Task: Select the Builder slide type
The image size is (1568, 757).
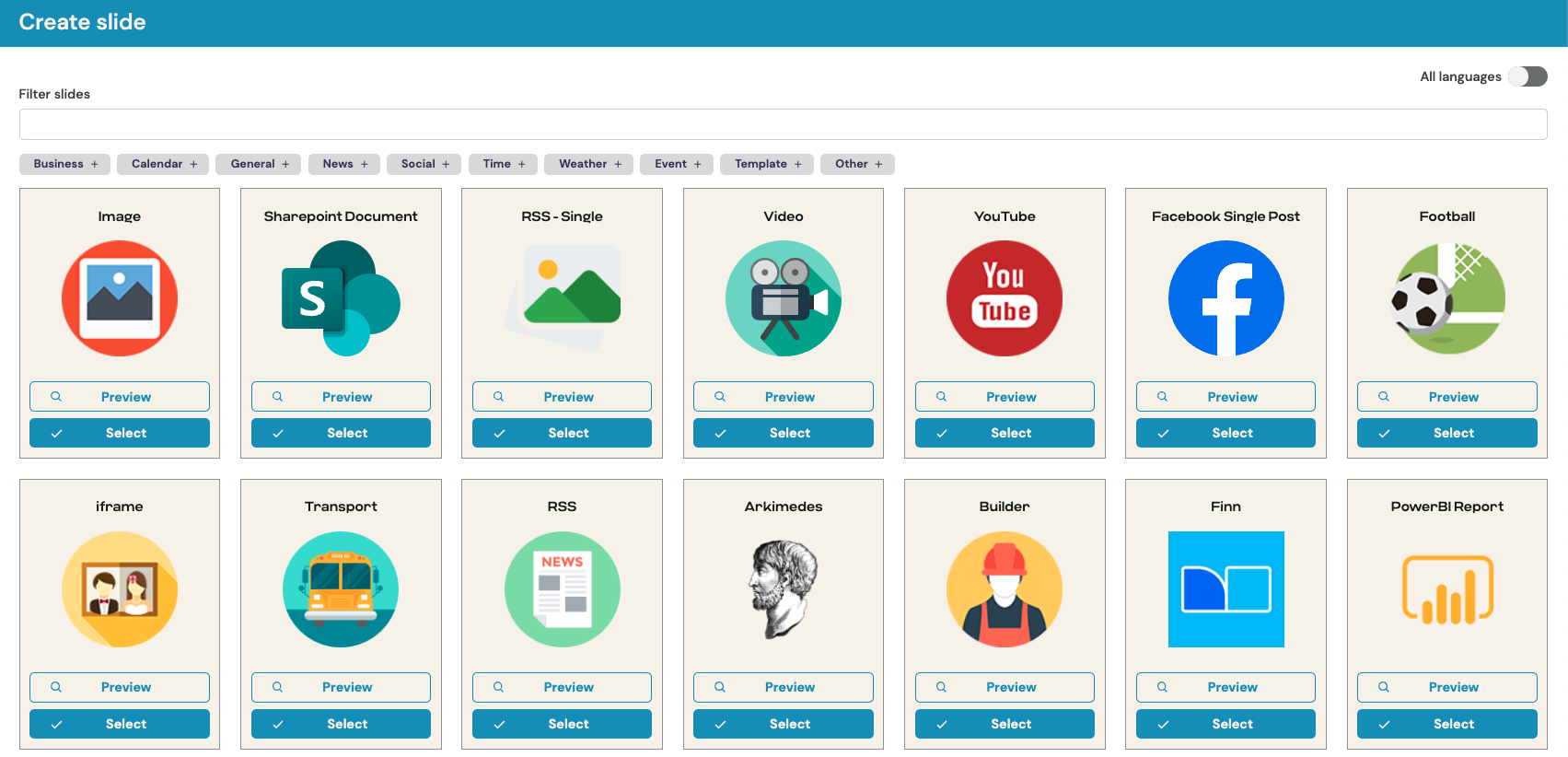Action: point(1005,724)
